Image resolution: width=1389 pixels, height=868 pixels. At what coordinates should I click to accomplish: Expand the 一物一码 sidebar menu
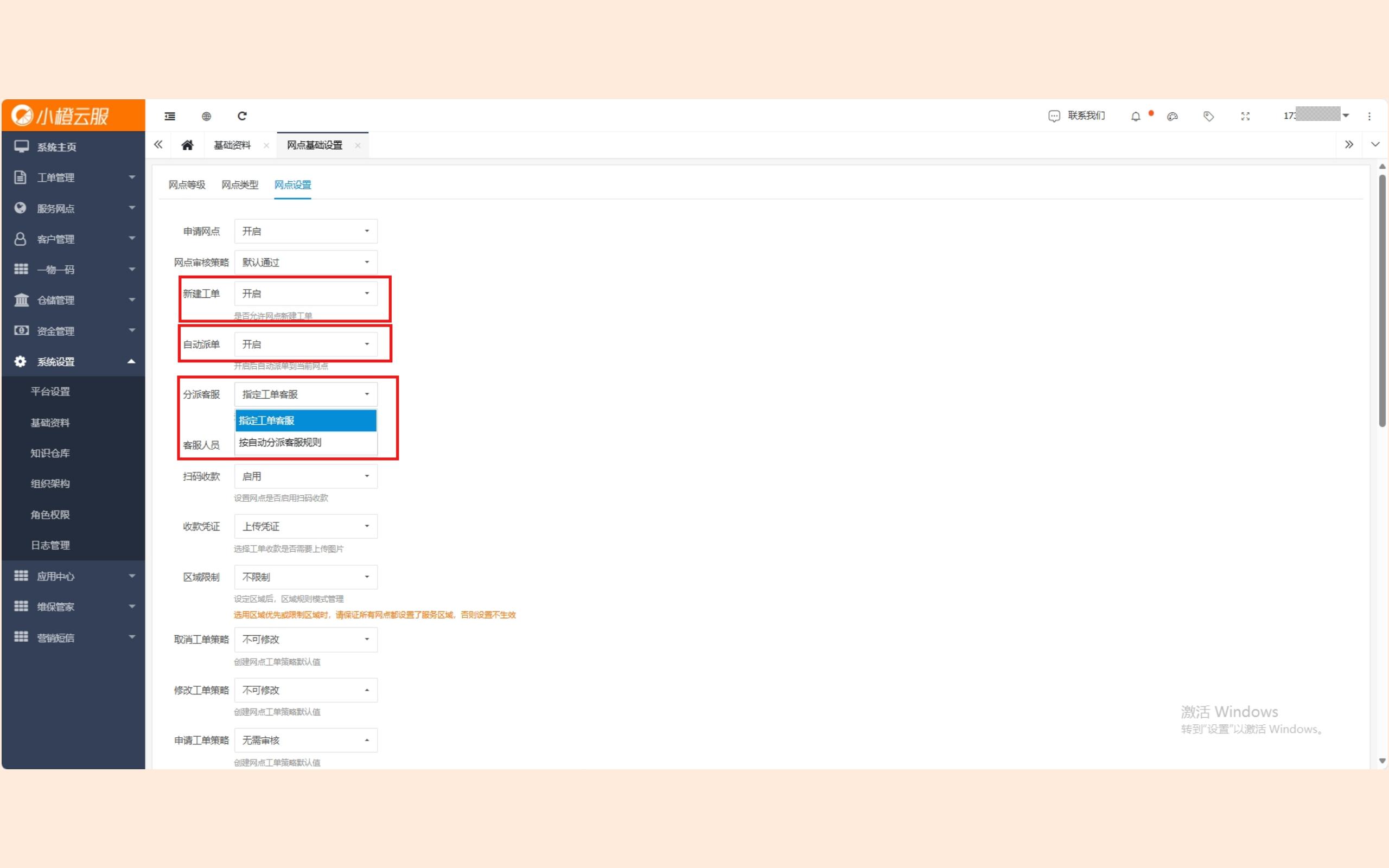click(73, 269)
